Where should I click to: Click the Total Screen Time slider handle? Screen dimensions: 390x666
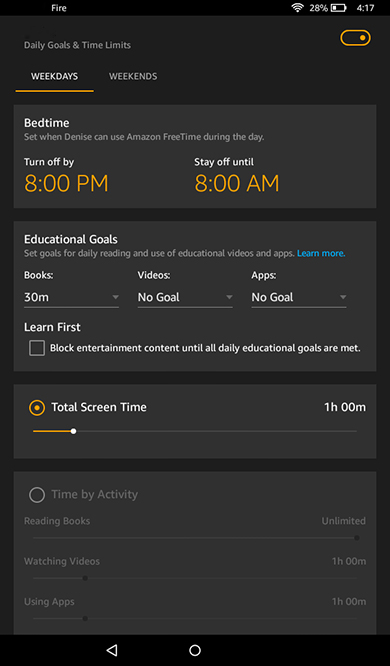click(73, 431)
